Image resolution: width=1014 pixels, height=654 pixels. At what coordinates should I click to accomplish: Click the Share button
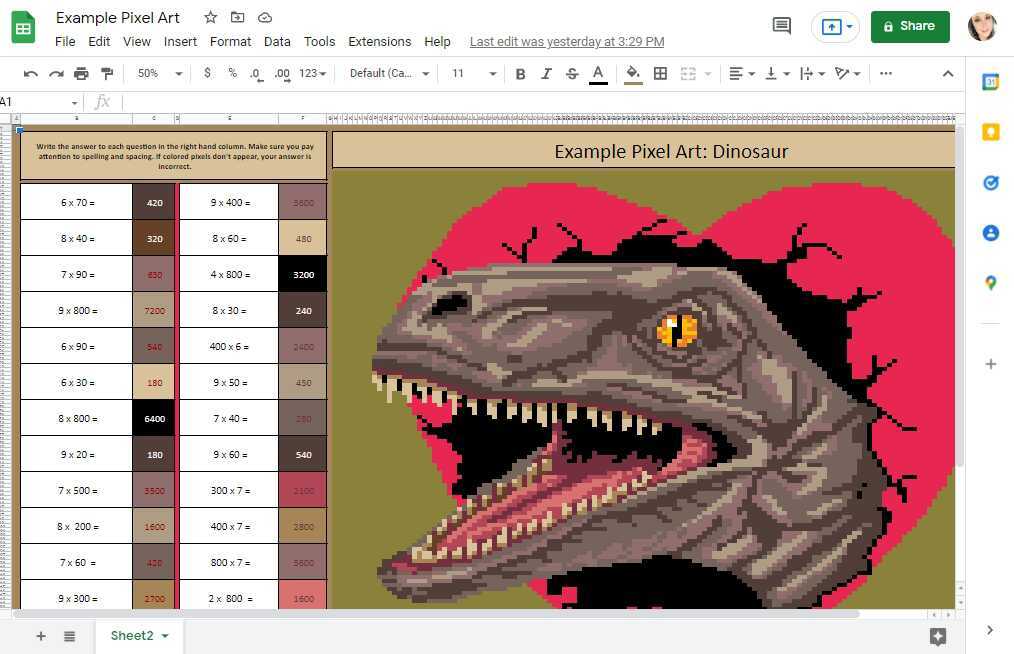(909, 26)
